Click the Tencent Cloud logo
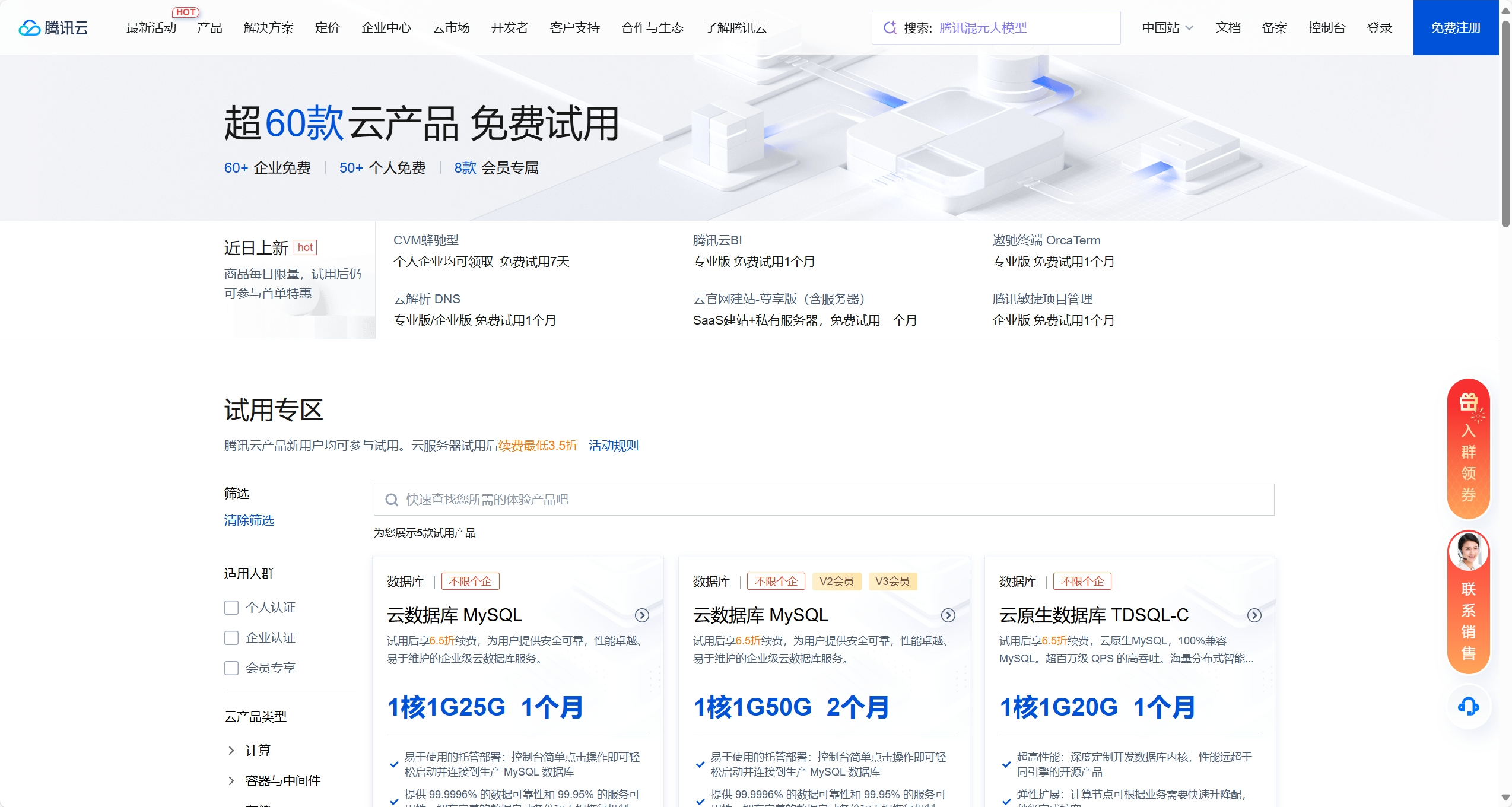The image size is (1512, 807). pyautogui.click(x=53, y=28)
